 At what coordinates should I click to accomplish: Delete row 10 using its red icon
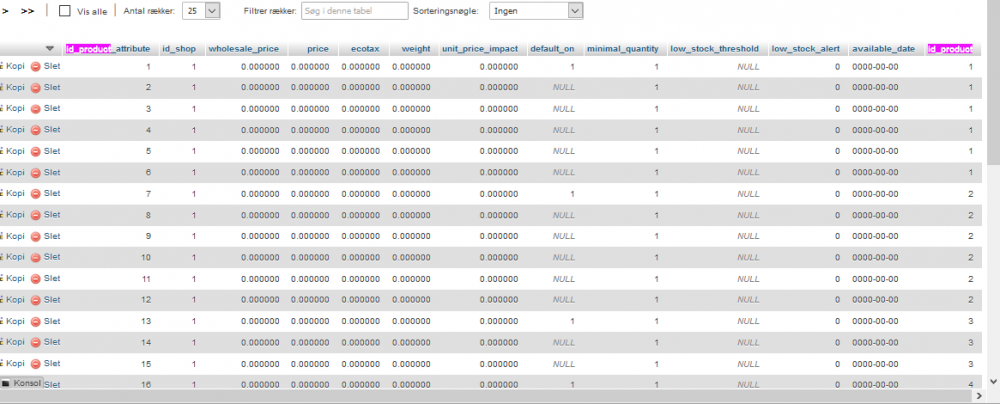point(36,257)
